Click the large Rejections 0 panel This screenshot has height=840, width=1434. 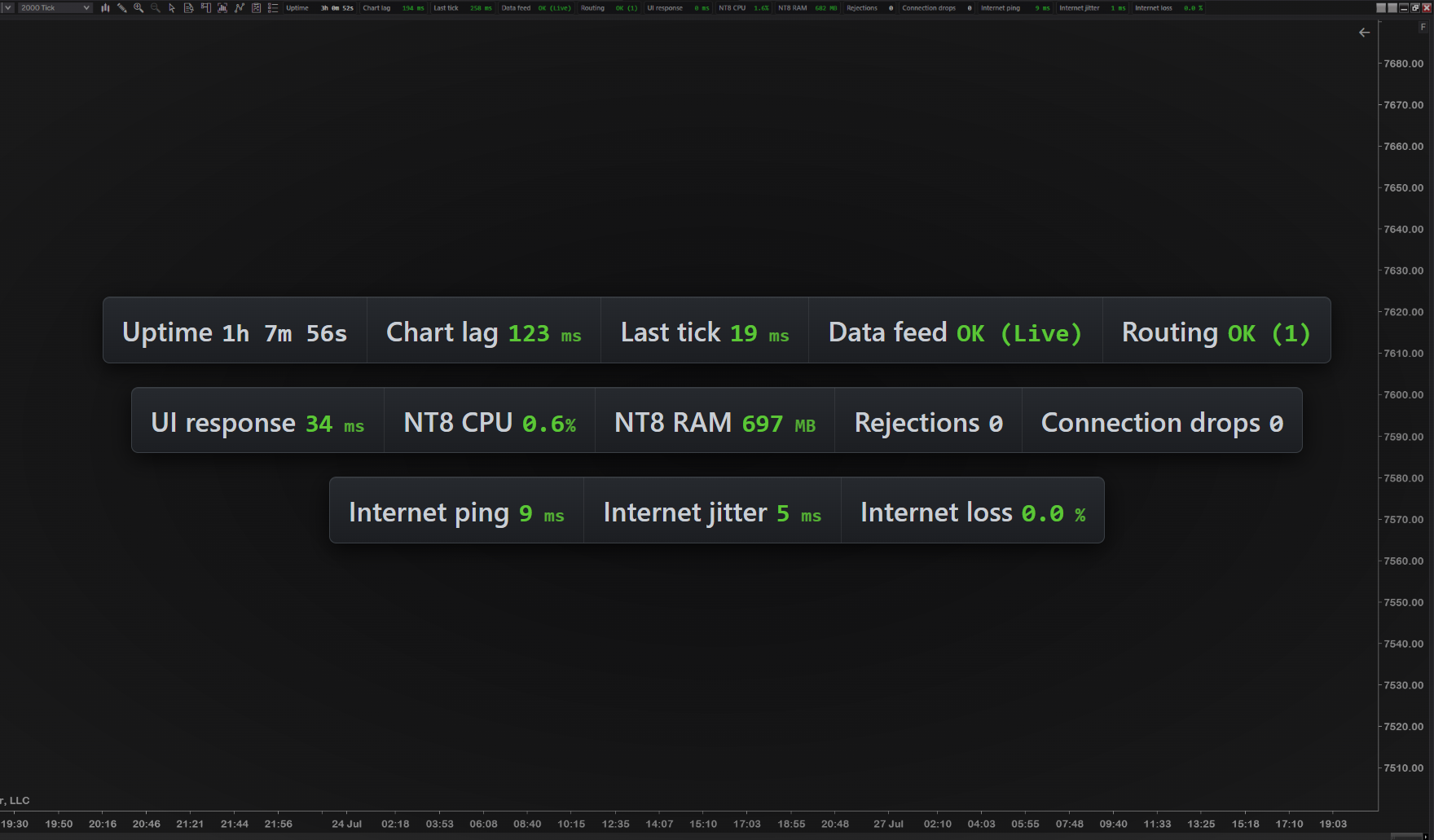tap(928, 420)
